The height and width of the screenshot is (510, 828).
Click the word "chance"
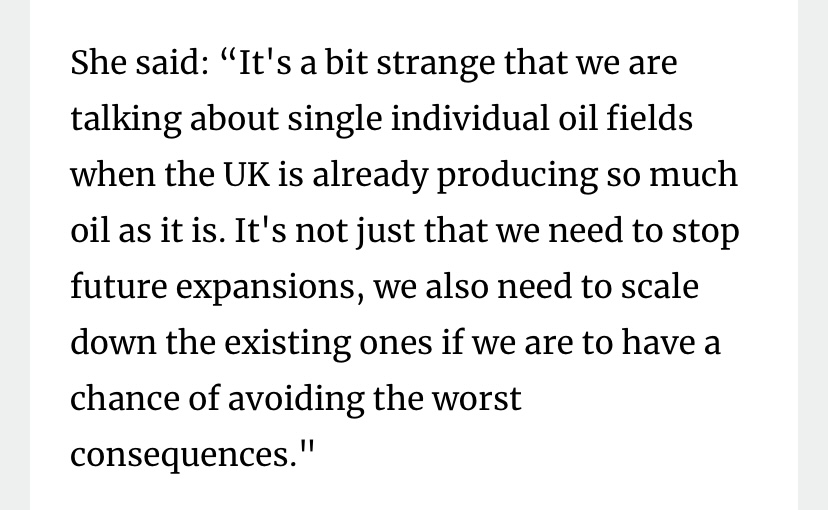click(125, 398)
